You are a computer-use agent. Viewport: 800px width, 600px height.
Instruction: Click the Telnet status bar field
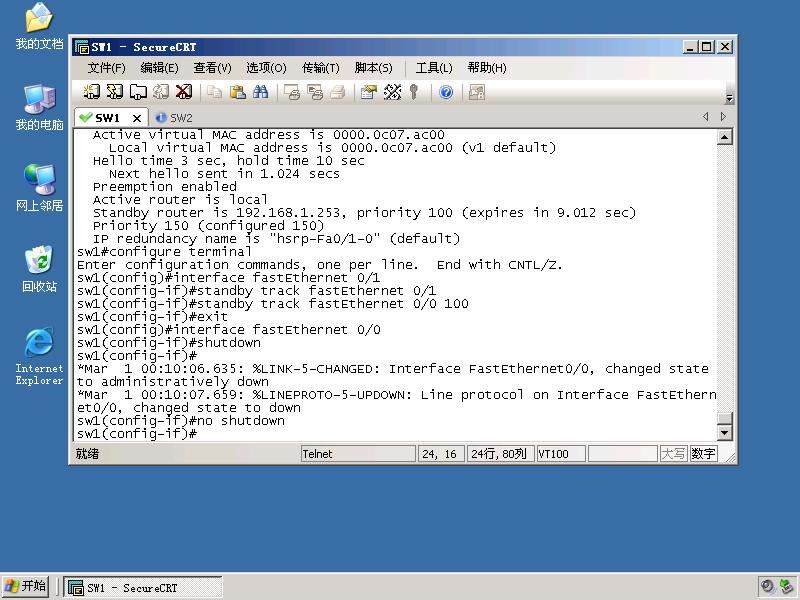(358, 454)
